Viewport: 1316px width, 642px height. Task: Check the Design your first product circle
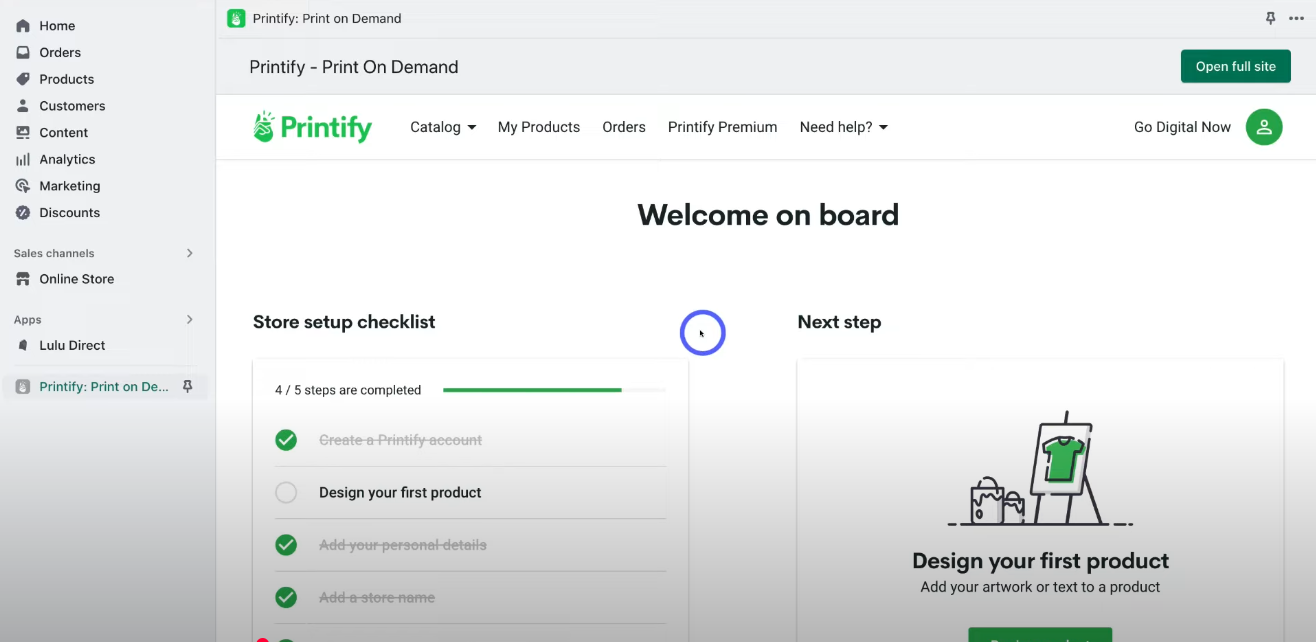pos(286,492)
